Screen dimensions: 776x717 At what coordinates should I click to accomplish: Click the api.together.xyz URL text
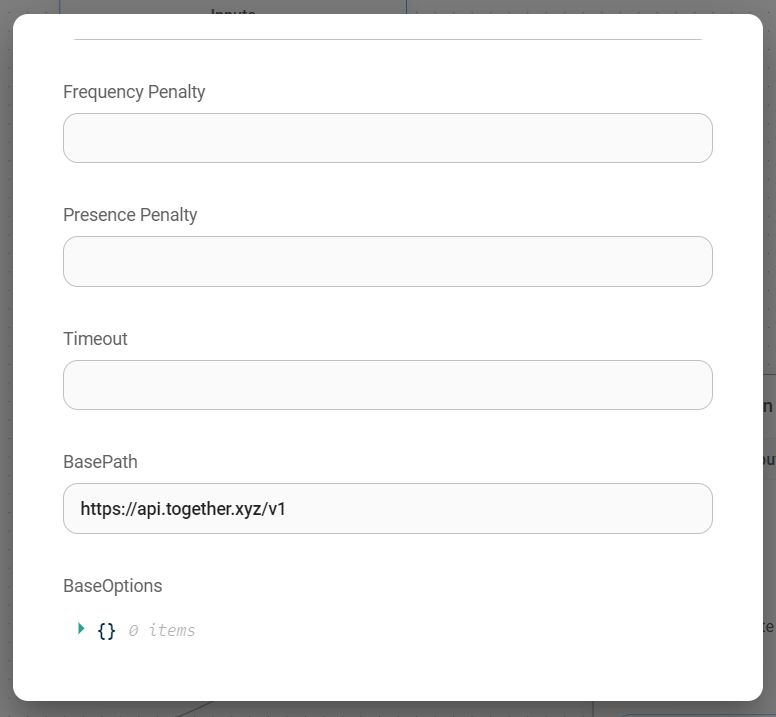(183, 509)
